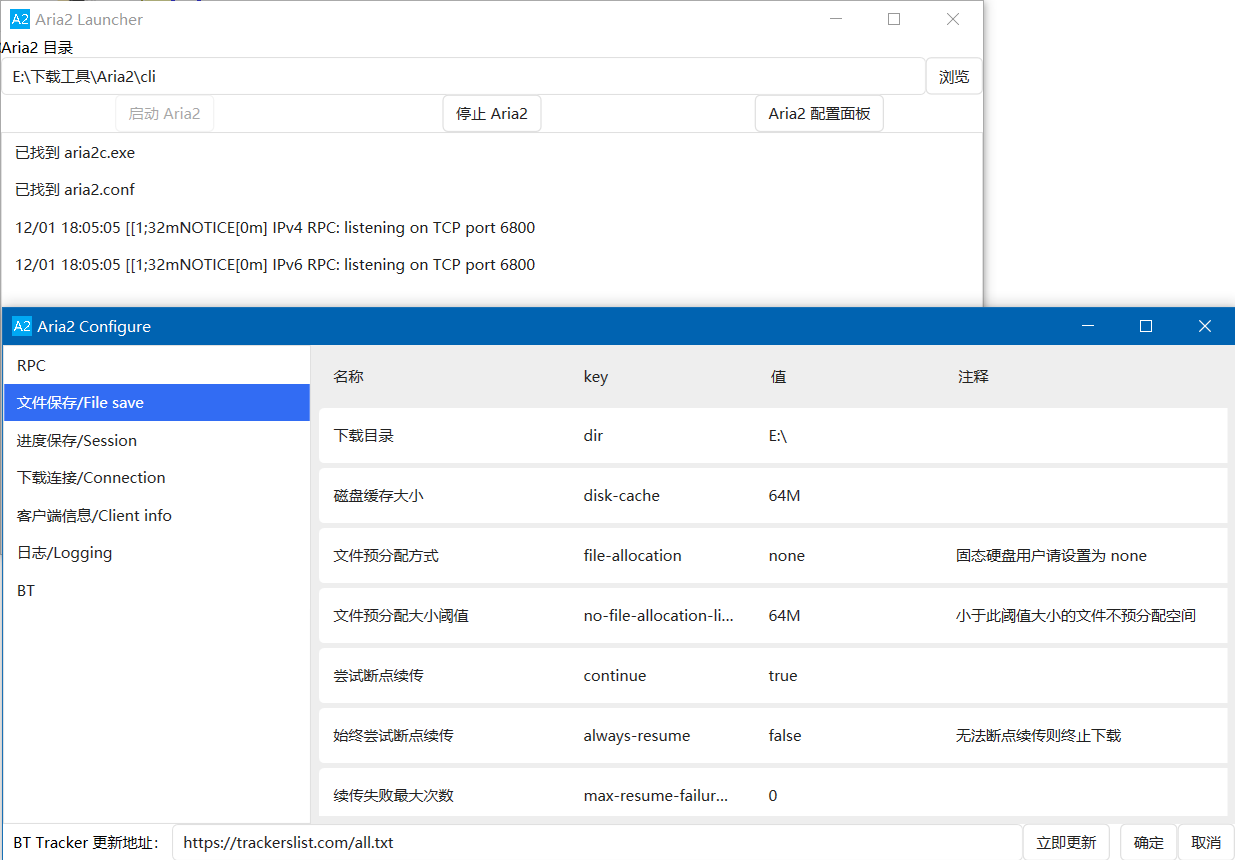Click log line 已找到 aria2.conf
The width and height of the screenshot is (1235, 860).
75,190
